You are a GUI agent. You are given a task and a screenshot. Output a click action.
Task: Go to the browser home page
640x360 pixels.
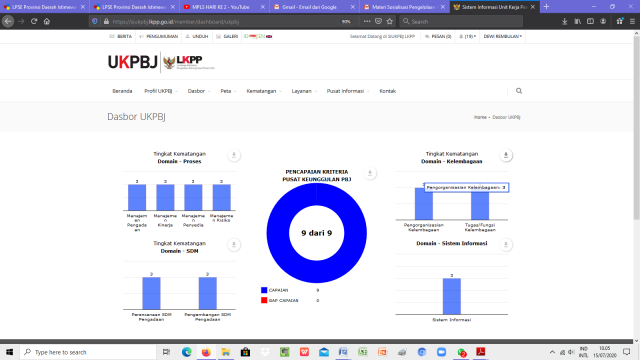click(47, 21)
